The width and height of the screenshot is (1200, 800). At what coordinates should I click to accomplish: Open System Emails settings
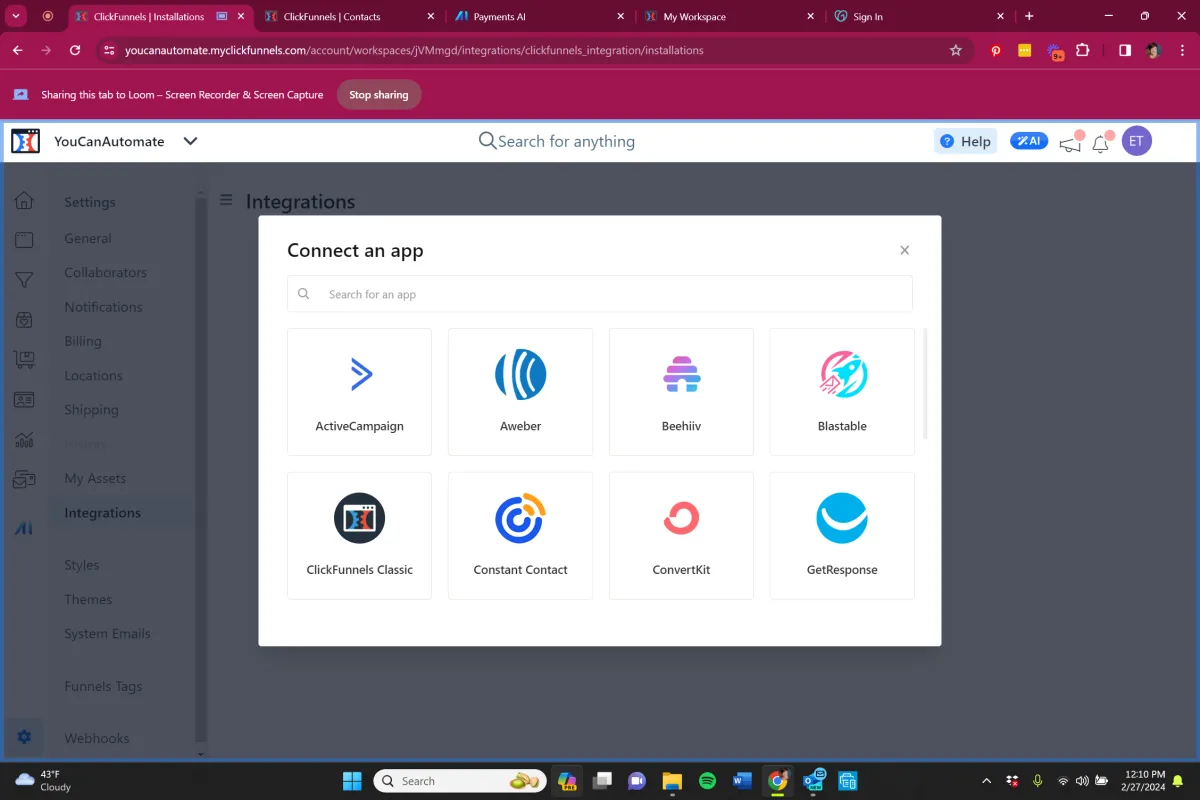pos(107,633)
